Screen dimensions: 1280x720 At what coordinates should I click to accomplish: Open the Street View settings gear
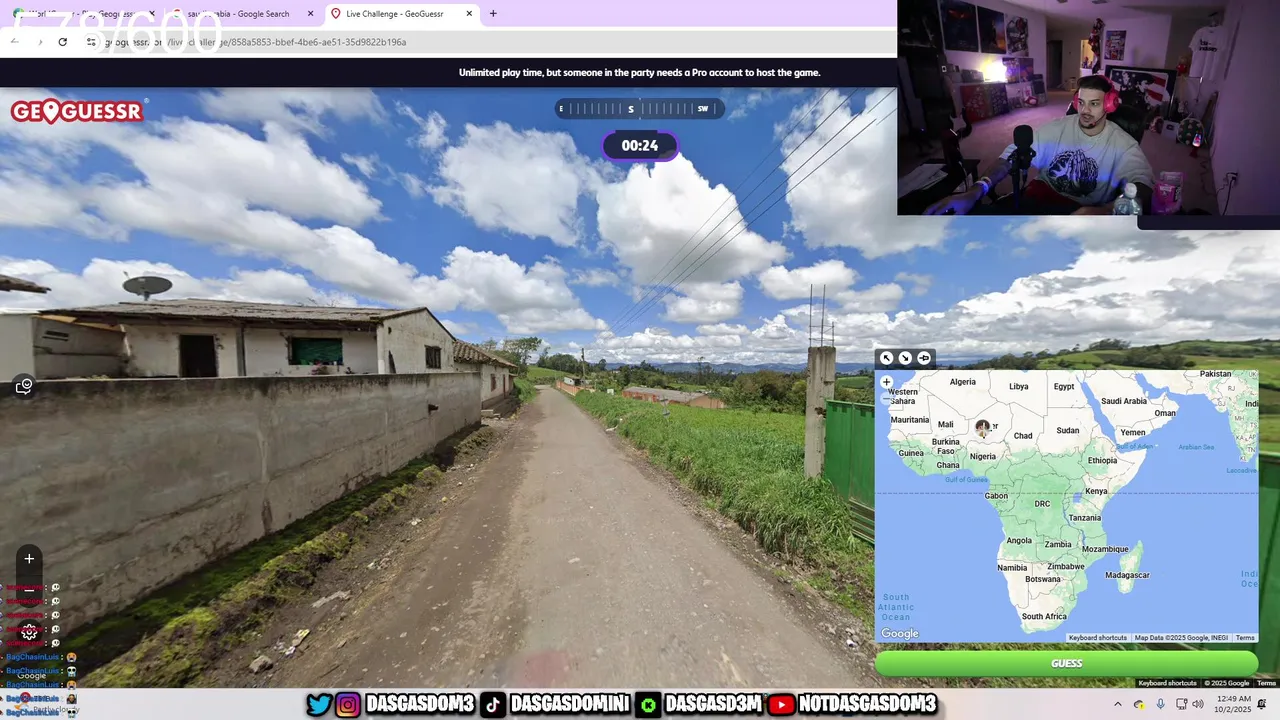click(x=29, y=632)
